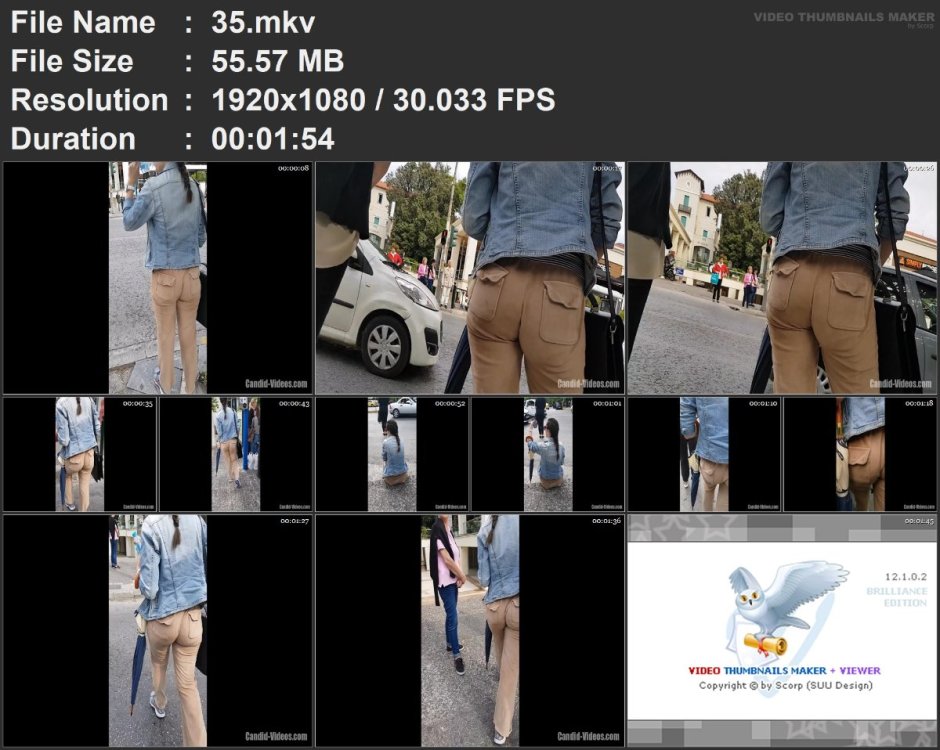Click the 12.1.0.2 Brilliance Edition label

(897, 590)
